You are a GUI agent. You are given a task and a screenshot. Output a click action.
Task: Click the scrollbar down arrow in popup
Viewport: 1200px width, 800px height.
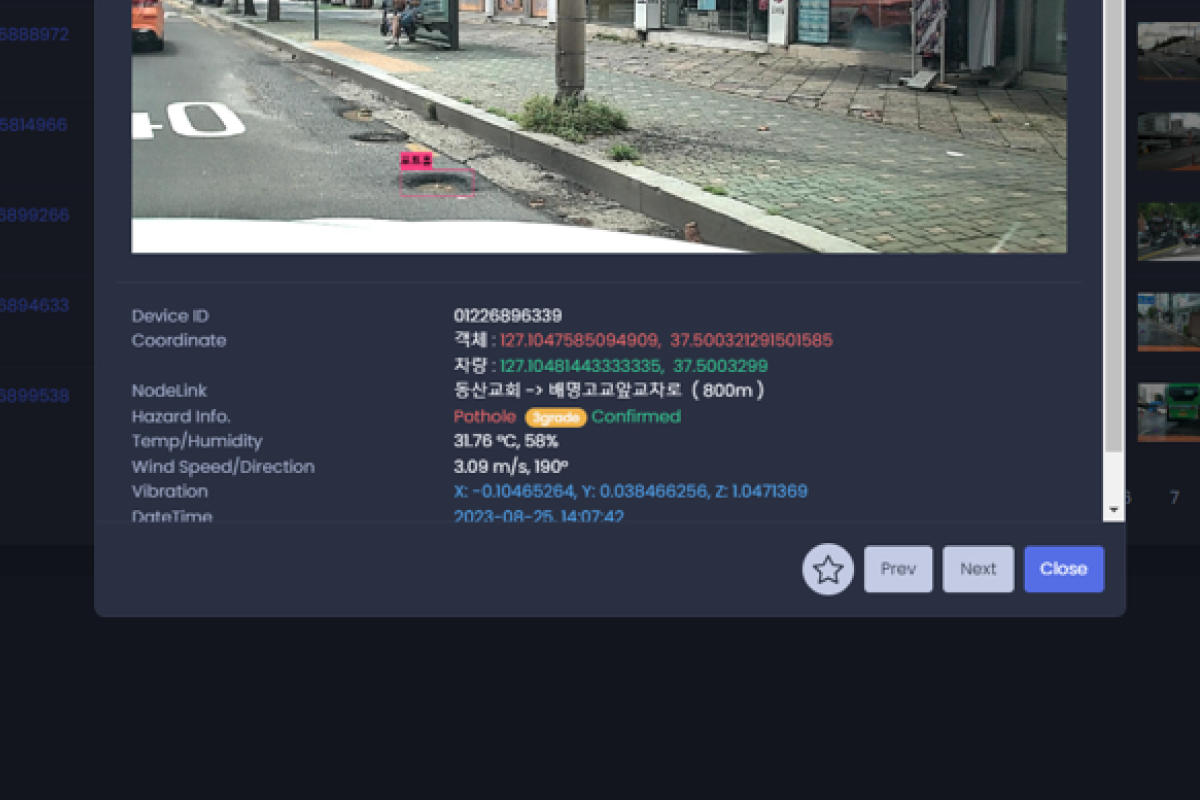point(1113,510)
